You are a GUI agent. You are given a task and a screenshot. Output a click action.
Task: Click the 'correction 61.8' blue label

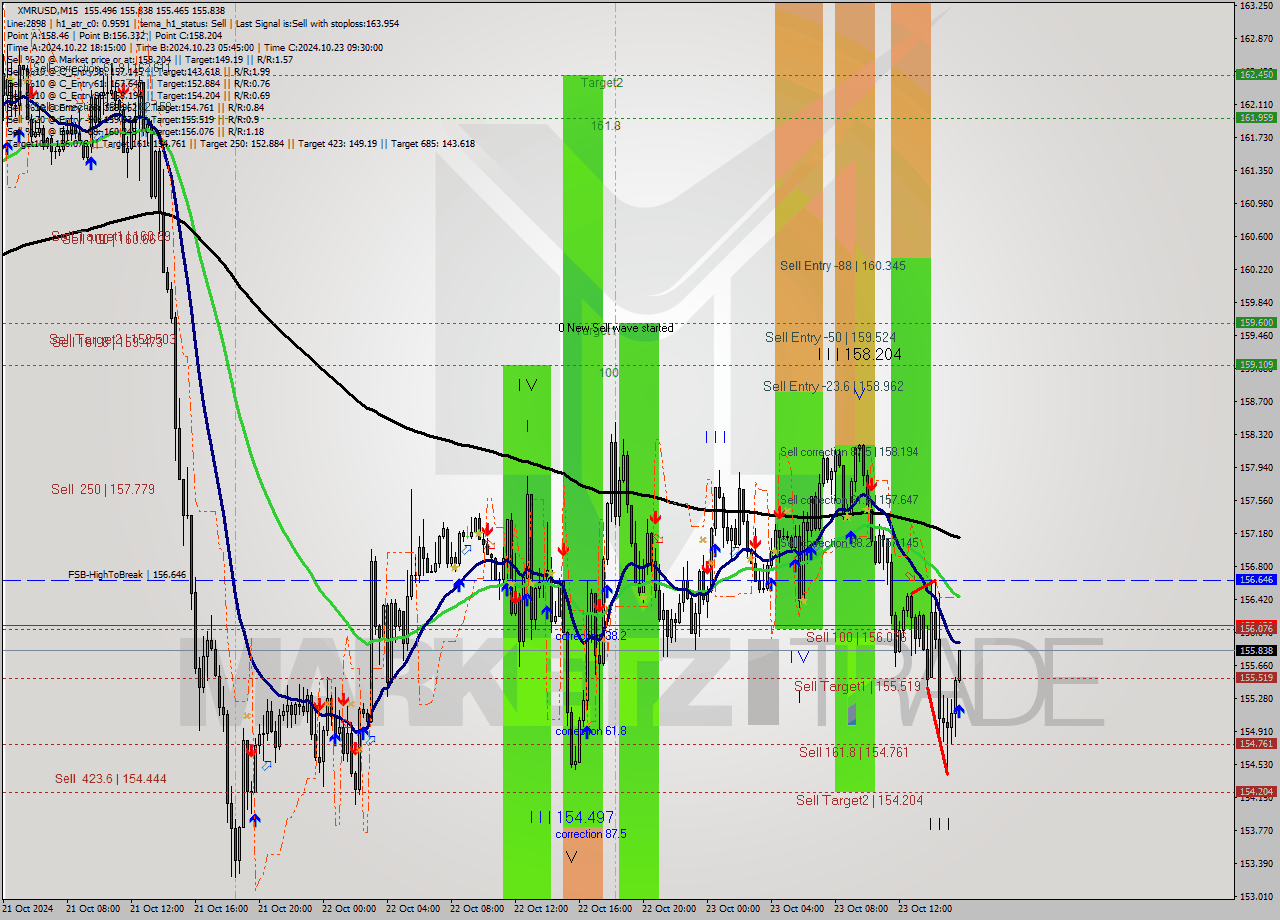591,731
